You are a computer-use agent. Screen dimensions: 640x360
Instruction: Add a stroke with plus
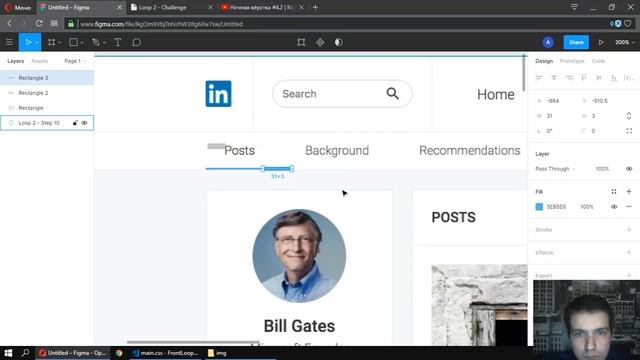pos(629,229)
